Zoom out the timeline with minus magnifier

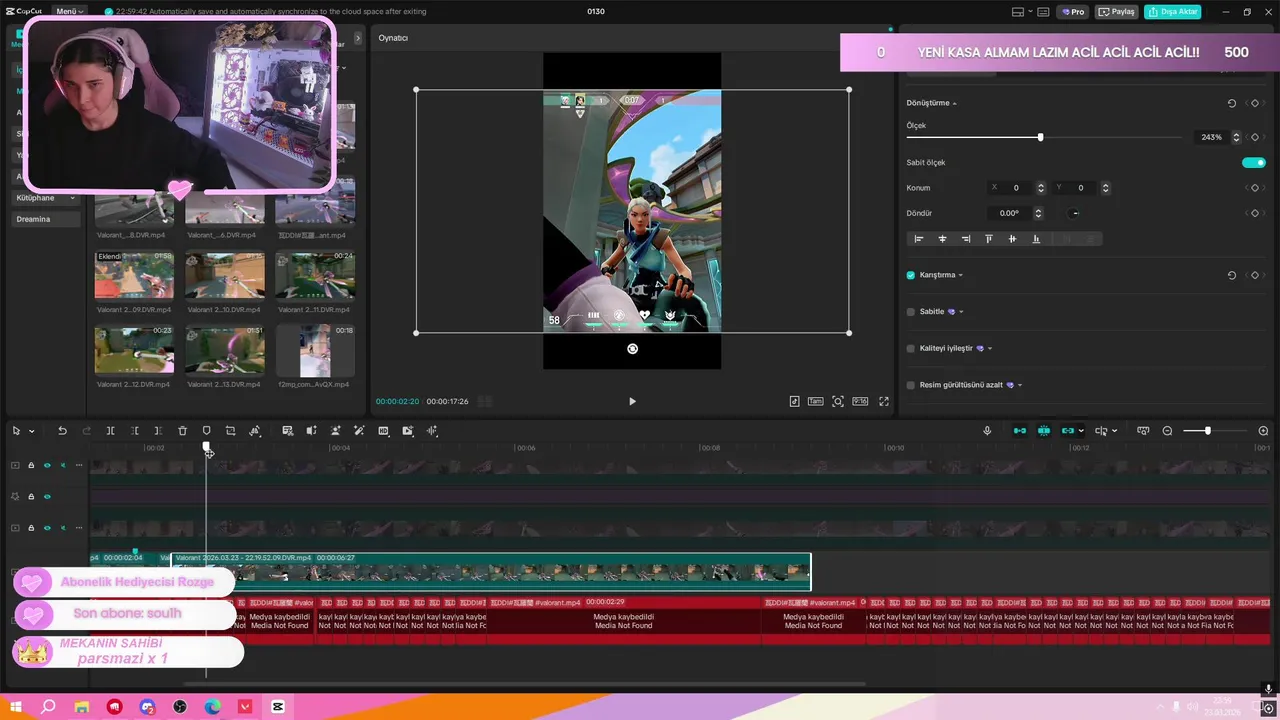click(x=1167, y=431)
